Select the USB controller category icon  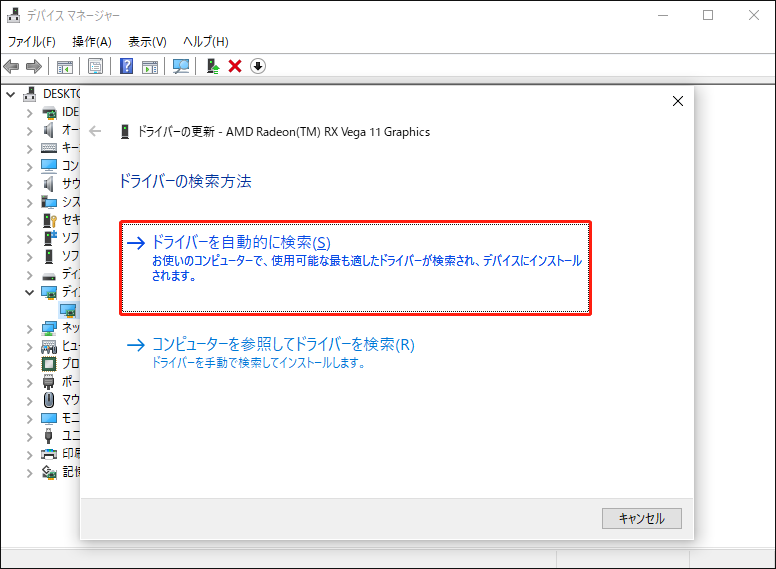48,436
